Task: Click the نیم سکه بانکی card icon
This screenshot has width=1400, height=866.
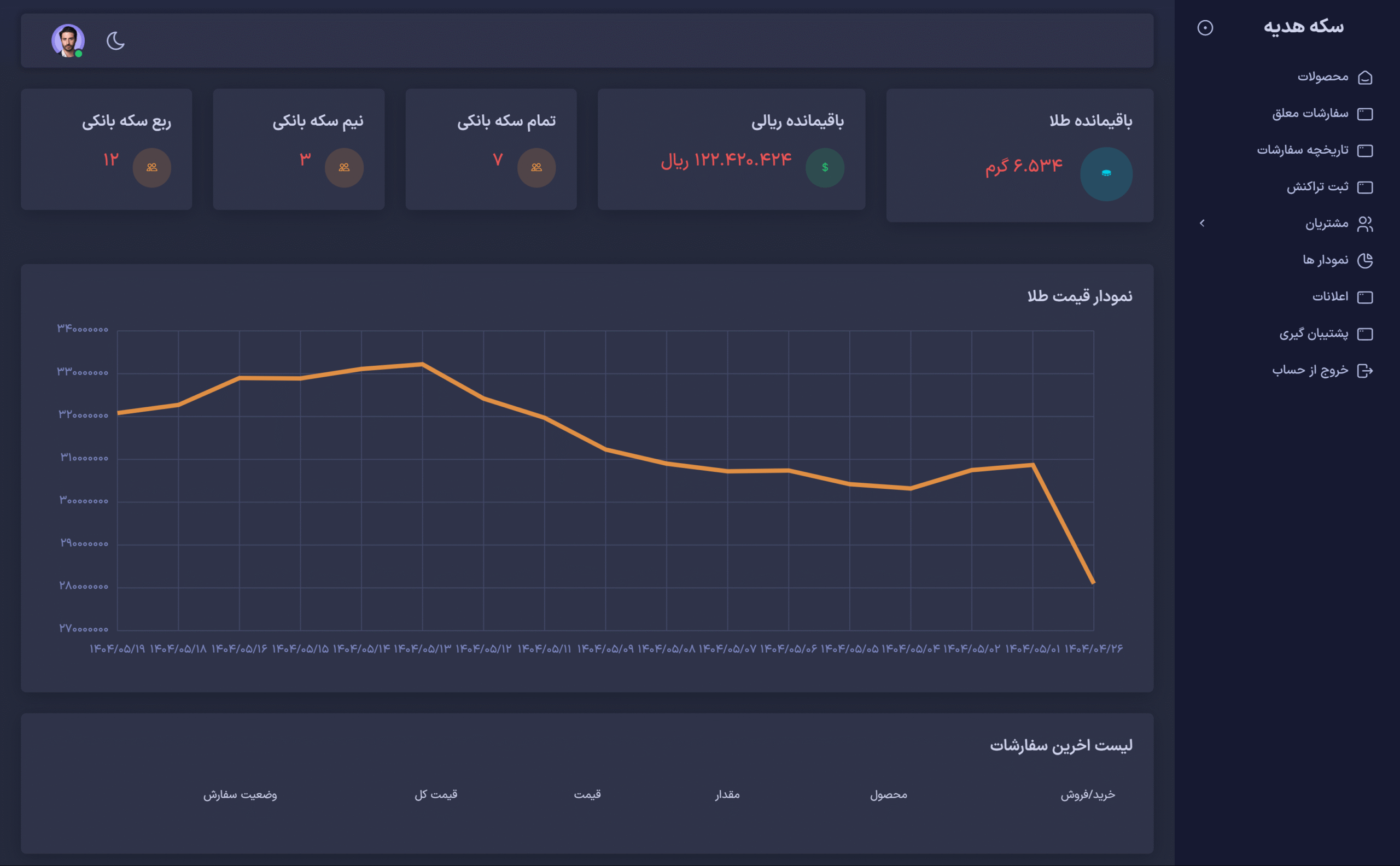Action: 343,167
